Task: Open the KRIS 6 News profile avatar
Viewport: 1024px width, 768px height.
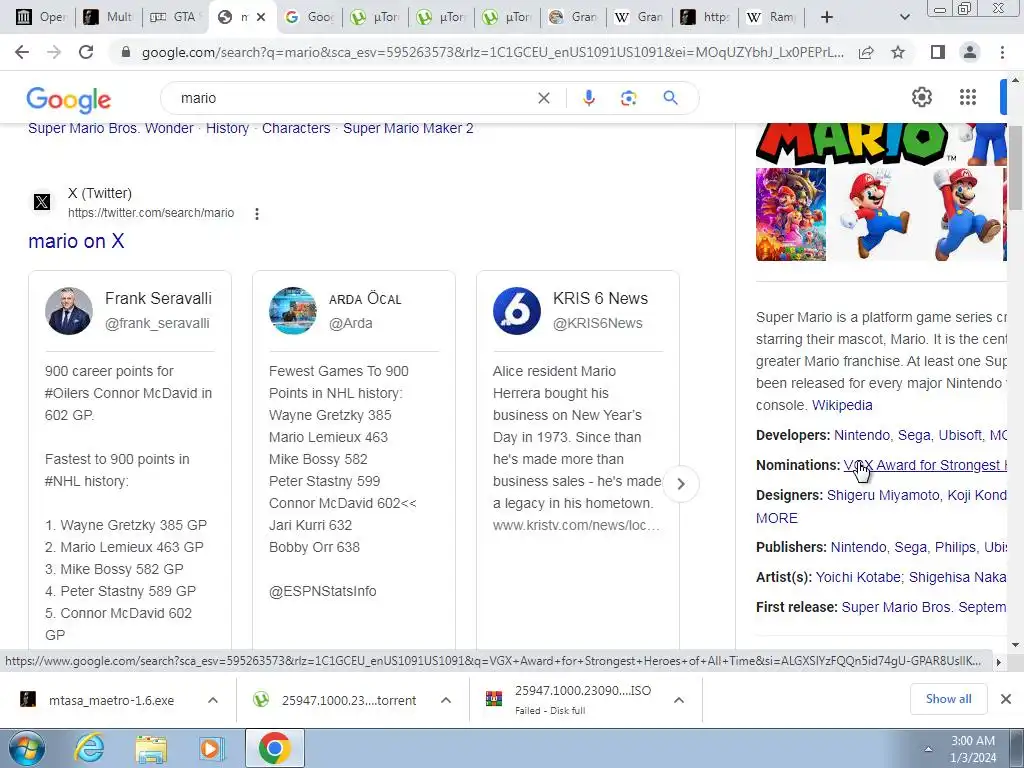Action: pos(517,311)
